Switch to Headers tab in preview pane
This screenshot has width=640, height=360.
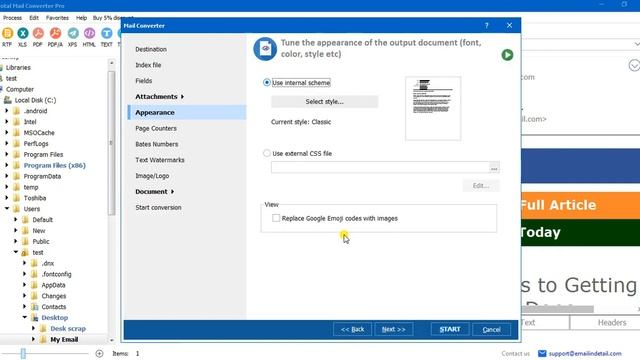[x=612, y=322]
